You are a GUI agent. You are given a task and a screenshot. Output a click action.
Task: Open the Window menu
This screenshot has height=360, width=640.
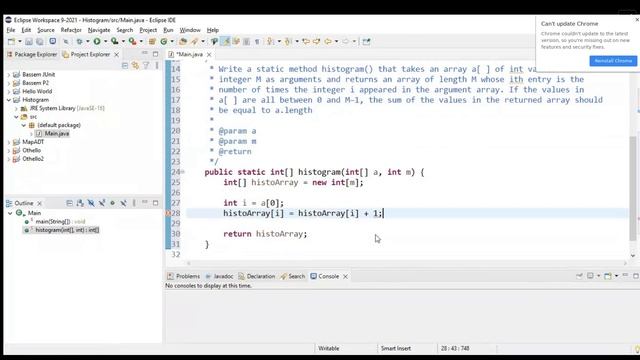pos(190,30)
